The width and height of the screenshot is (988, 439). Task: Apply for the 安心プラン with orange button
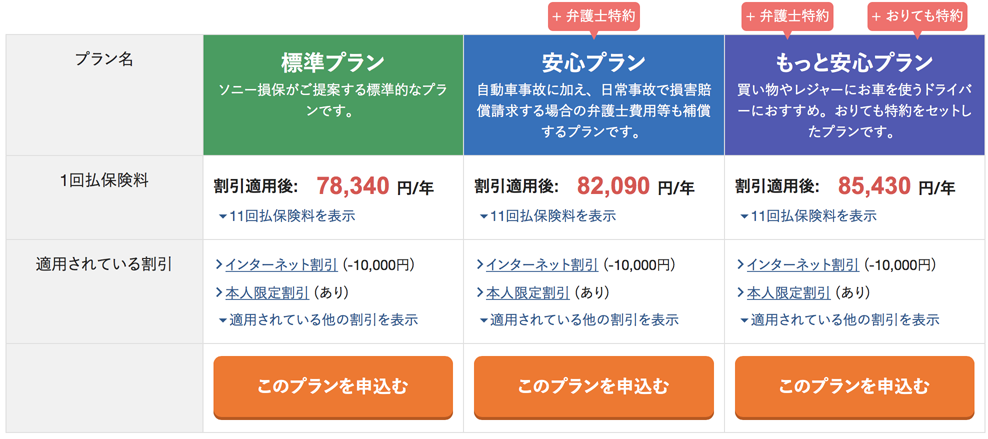[x=594, y=387]
